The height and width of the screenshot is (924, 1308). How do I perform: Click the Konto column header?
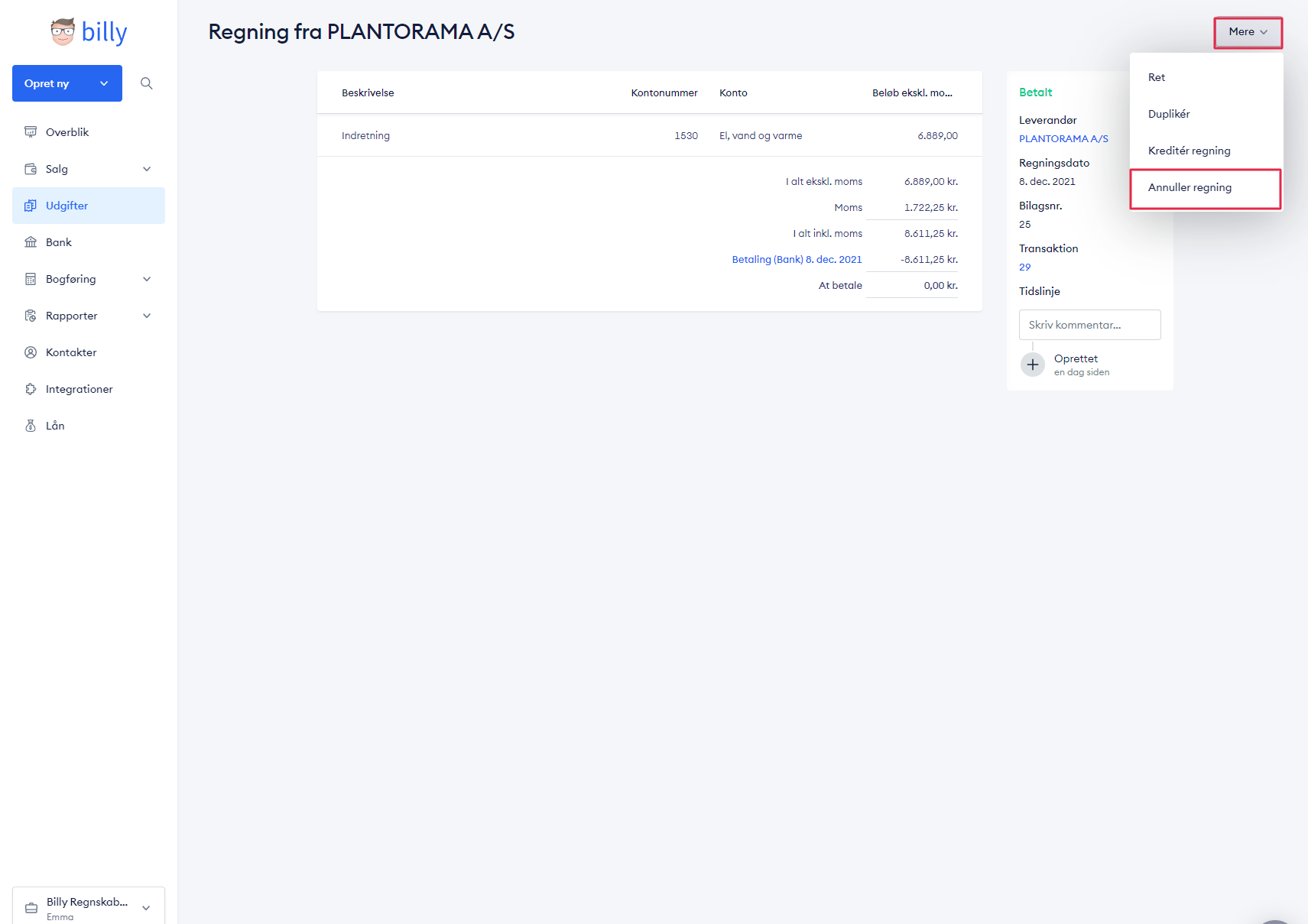(x=733, y=92)
